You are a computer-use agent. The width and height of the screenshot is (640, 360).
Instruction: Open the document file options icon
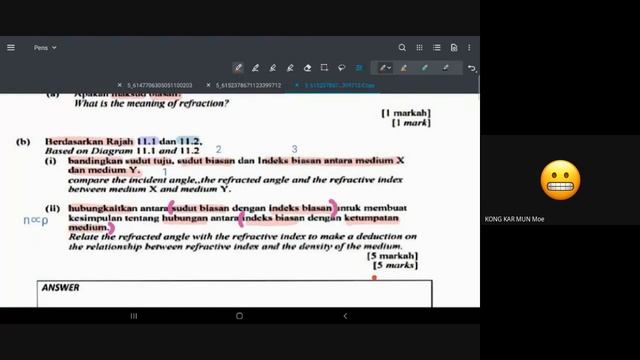click(x=454, y=48)
